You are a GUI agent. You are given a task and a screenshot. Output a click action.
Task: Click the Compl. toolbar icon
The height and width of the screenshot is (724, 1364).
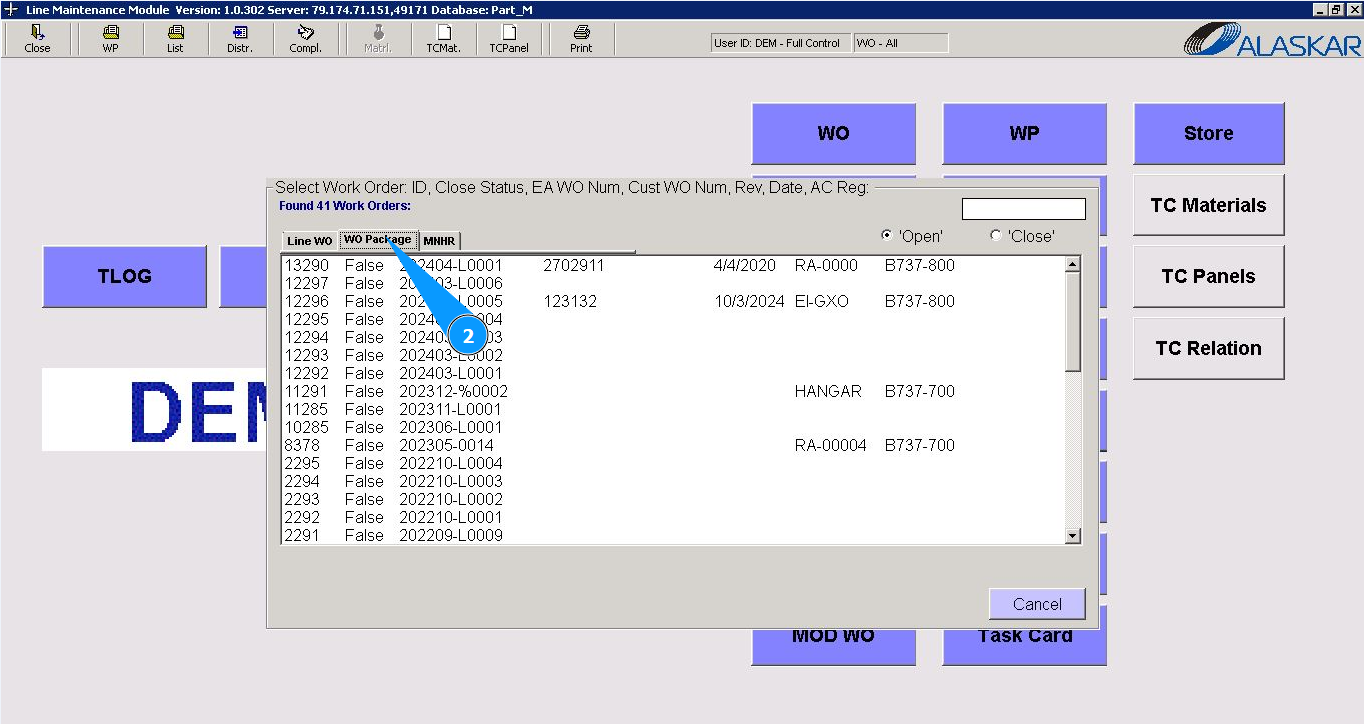pyautogui.click(x=305, y=38)
